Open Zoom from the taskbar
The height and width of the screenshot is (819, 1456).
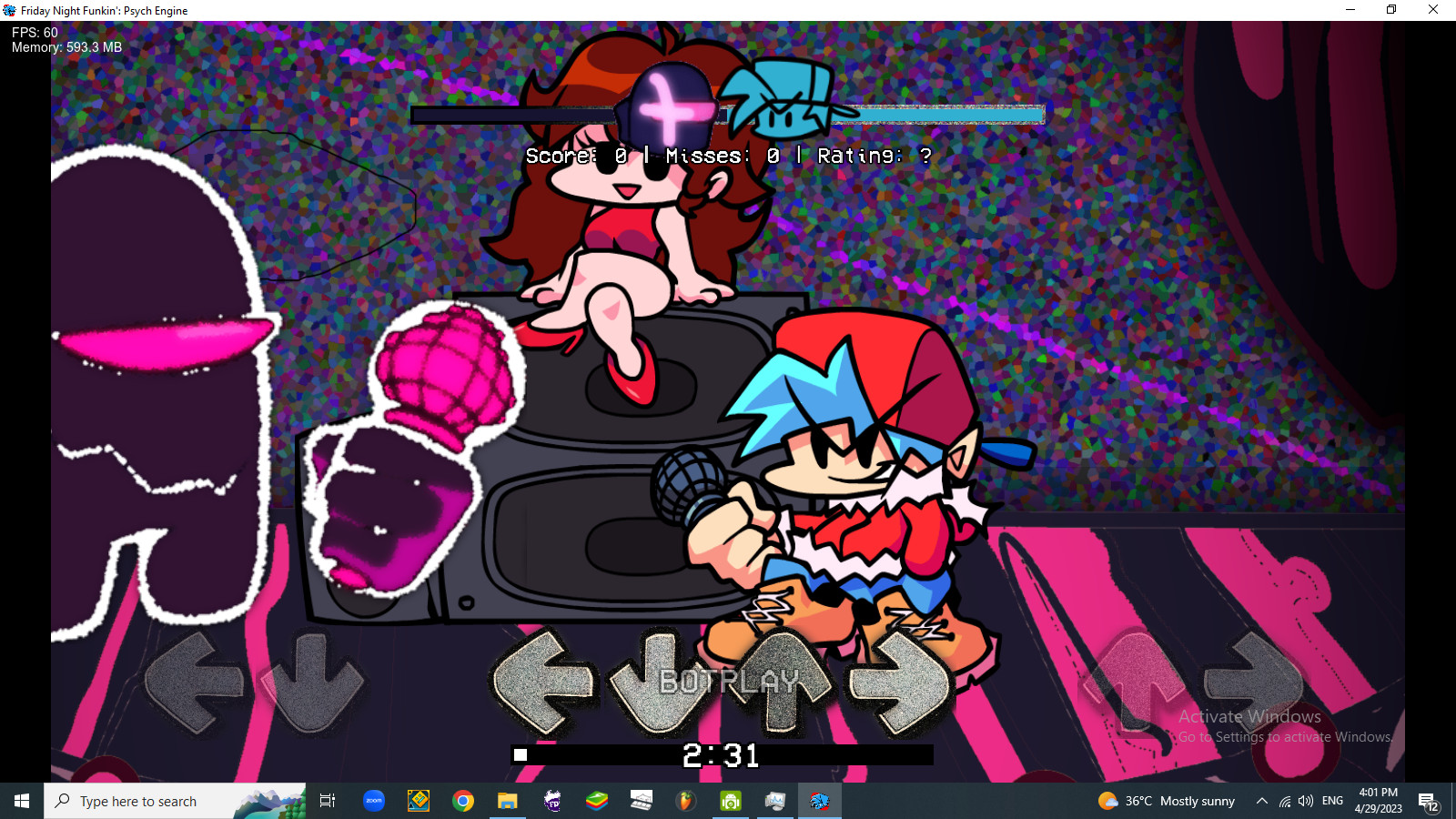click(374, 801)
